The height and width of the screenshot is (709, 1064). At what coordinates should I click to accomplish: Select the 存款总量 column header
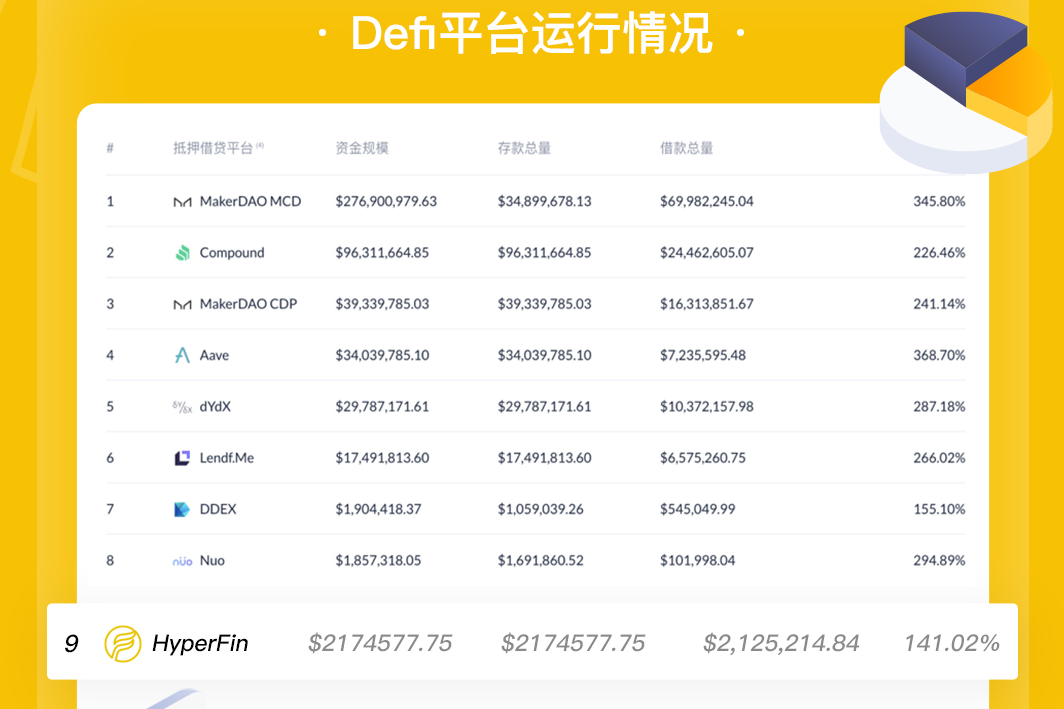click(524, 148)
